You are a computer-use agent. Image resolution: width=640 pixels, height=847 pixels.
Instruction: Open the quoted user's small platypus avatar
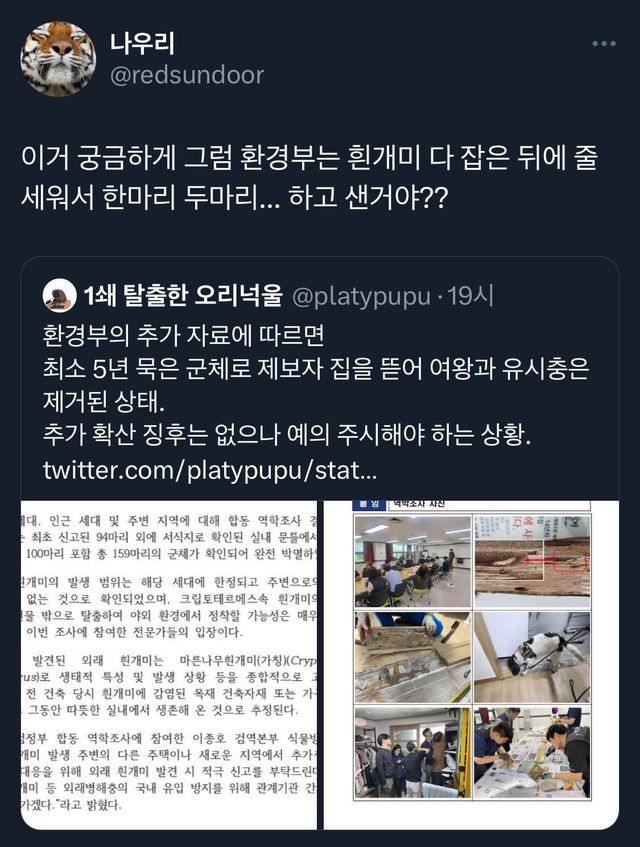tap(59, 295)
